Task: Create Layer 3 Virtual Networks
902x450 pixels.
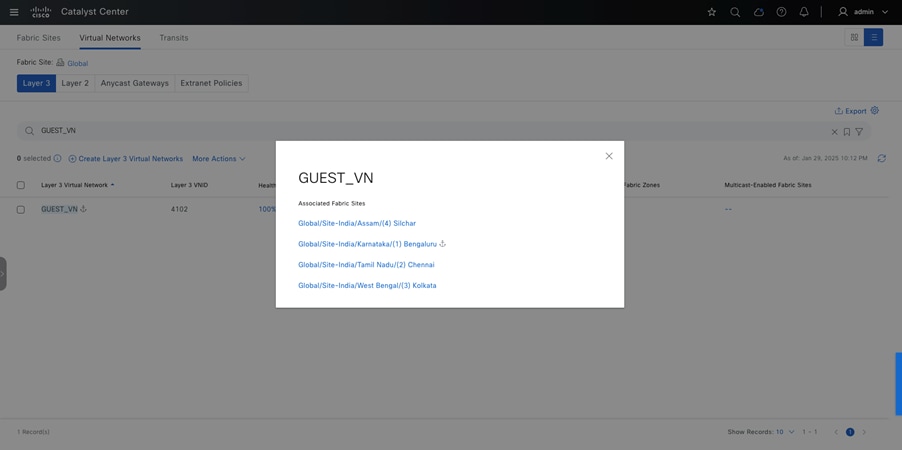Action: coord(126,159)
